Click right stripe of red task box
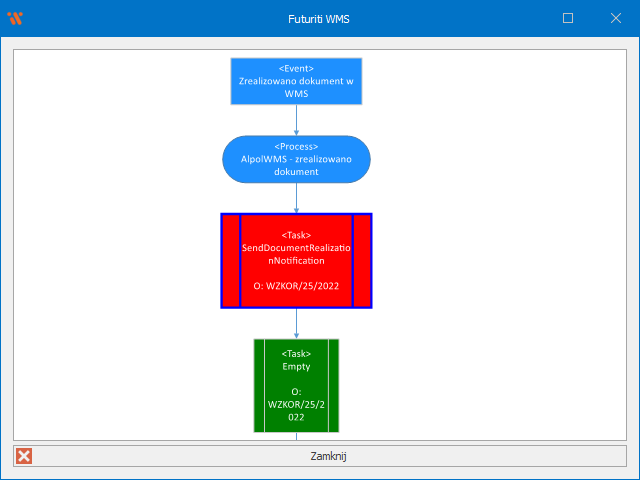640x480 pixels. click(x=362, y=260)
